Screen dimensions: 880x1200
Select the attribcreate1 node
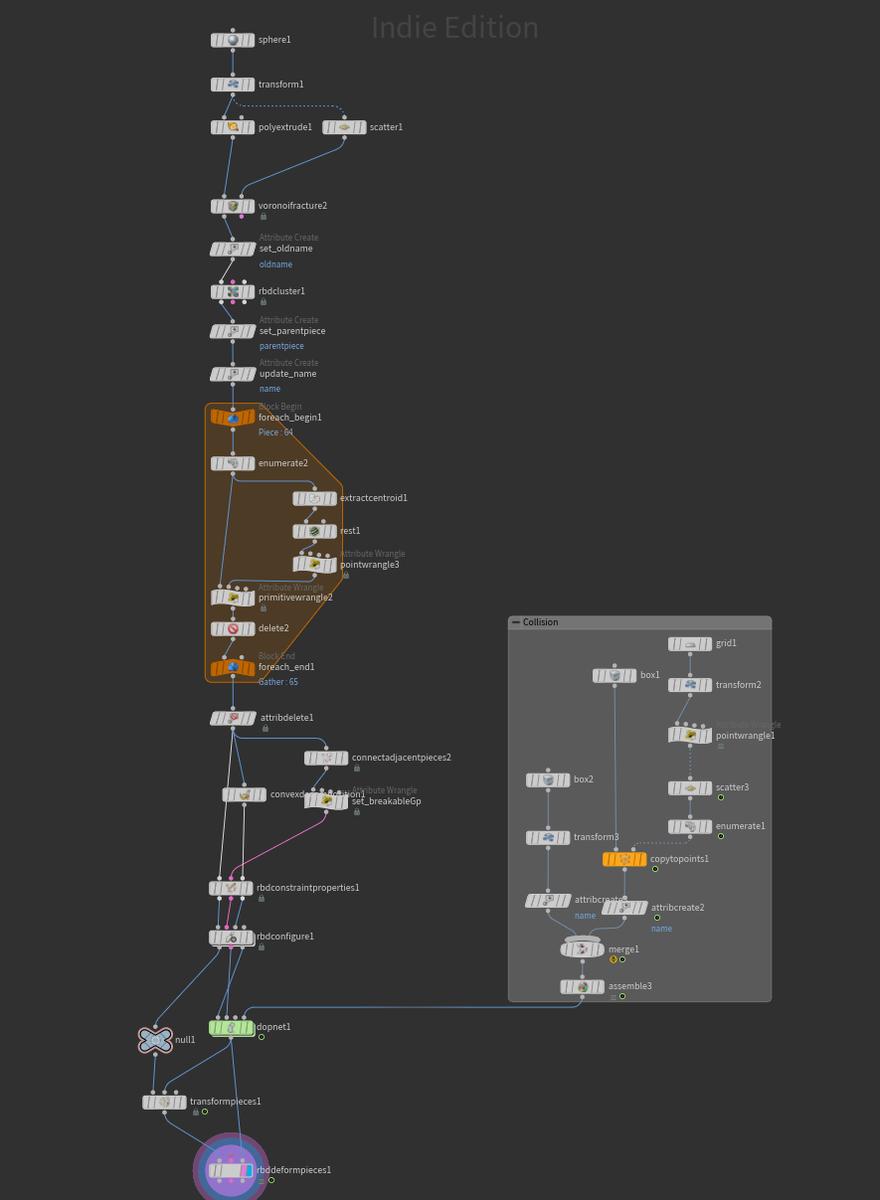point(548,901)
